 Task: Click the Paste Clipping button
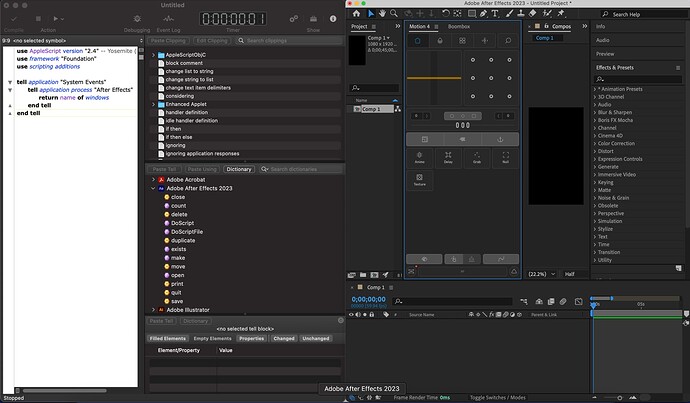point(168,40)
